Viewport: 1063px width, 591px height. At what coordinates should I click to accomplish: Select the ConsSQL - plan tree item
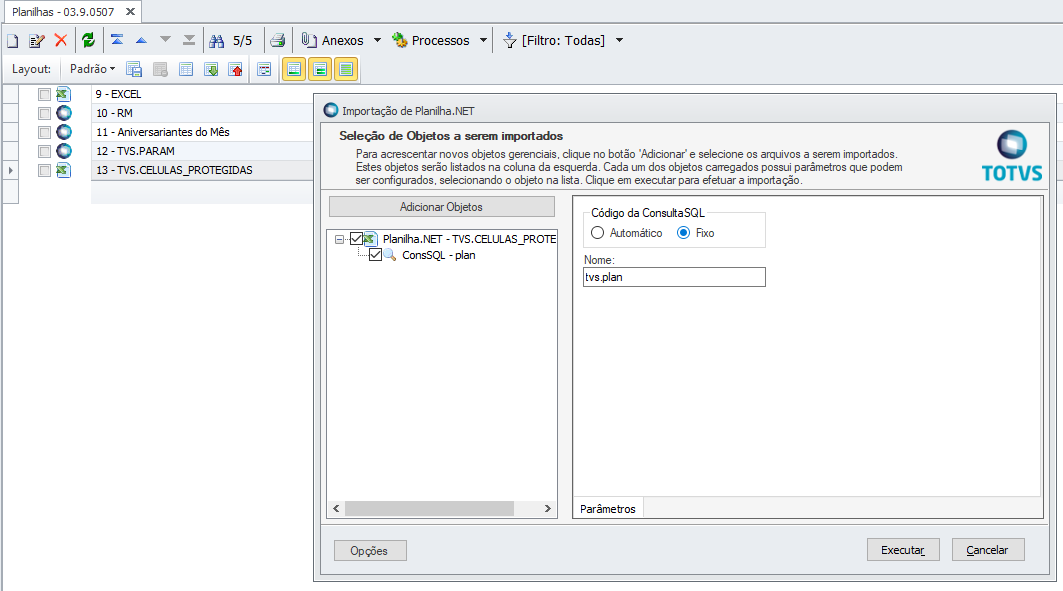coord(439,255)
